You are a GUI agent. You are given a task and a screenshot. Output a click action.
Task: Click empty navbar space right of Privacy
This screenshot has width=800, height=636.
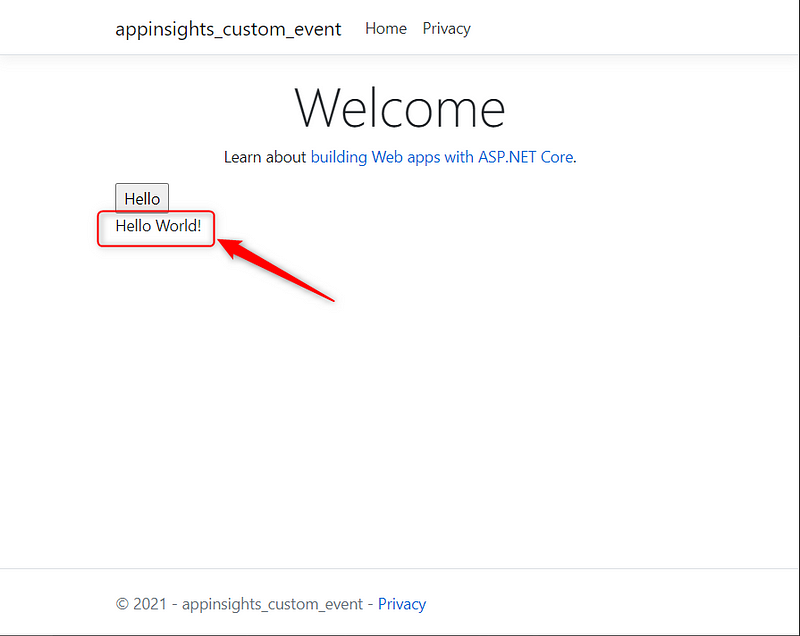(x=620, y=28)
